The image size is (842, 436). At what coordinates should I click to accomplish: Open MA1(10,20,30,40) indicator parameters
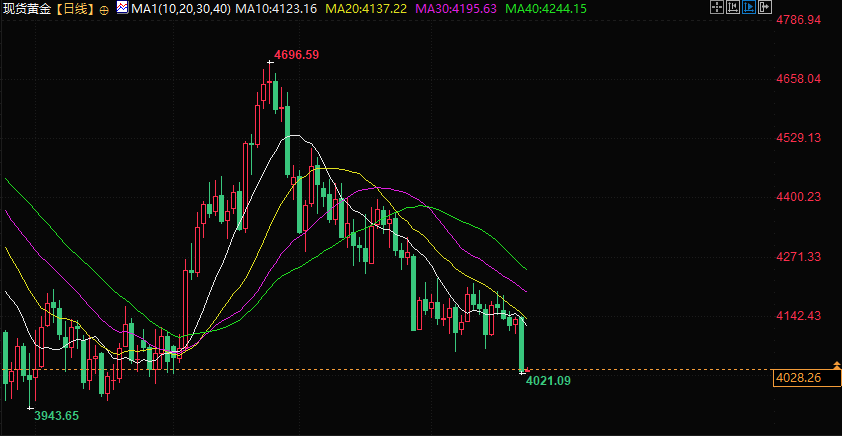coord(181,9)
